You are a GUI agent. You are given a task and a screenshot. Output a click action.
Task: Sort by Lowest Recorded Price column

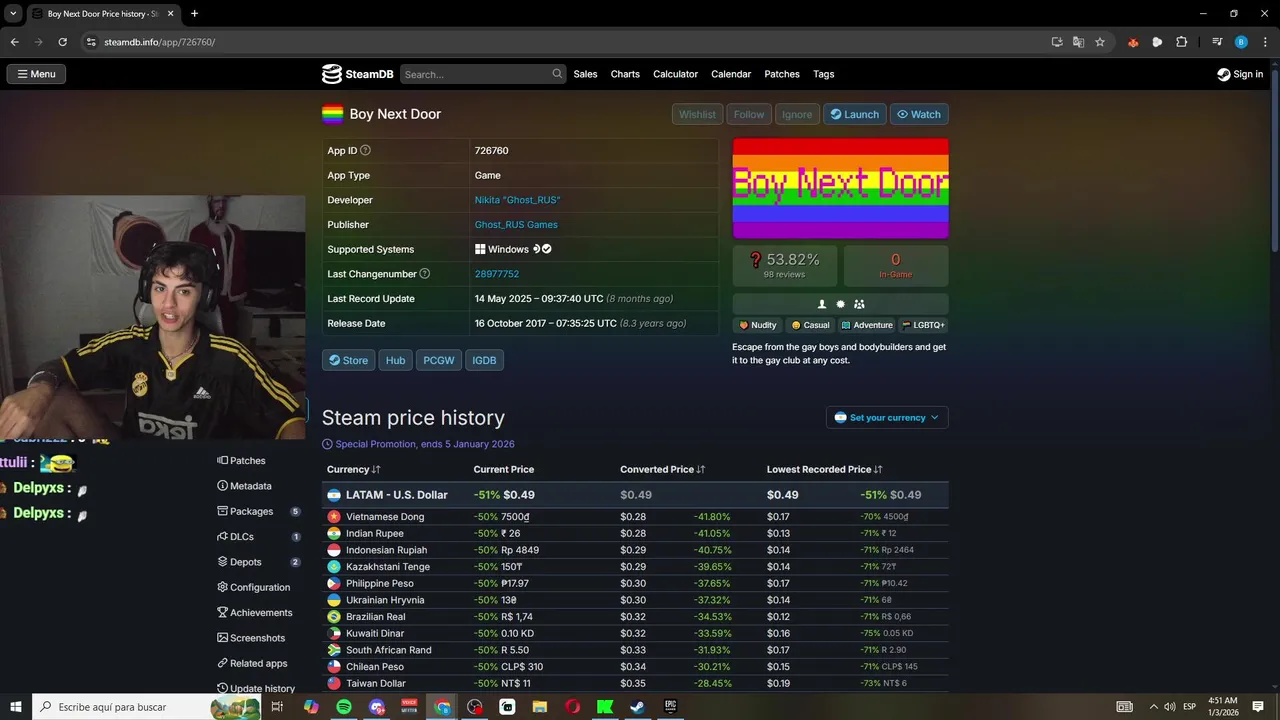pyautogui.click(x=824, y=469)
